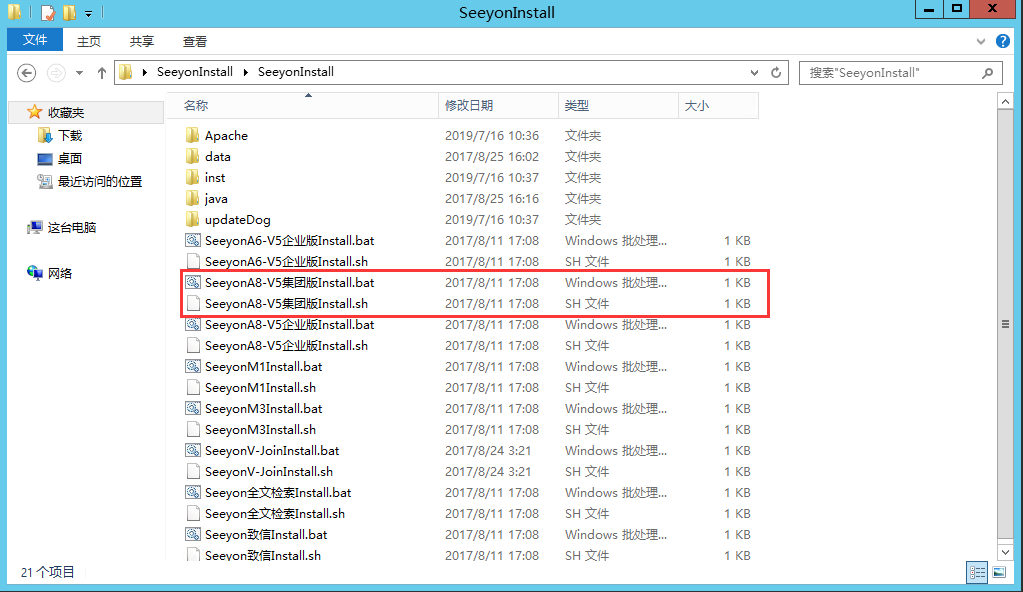Click the new folder quick access icon
The width and height of the screenshot is (1023, 592).
(x=69, y=12)
